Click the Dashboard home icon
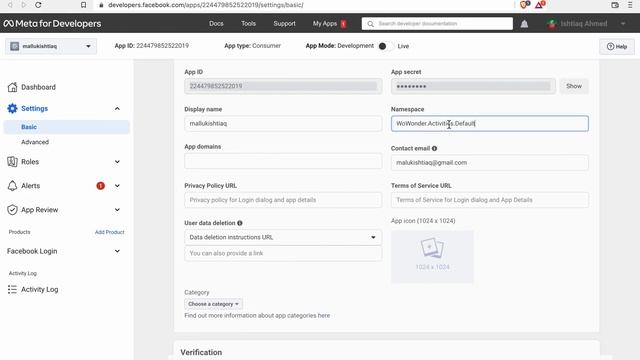This screenshot has height=360, width=640. [12, 87]
